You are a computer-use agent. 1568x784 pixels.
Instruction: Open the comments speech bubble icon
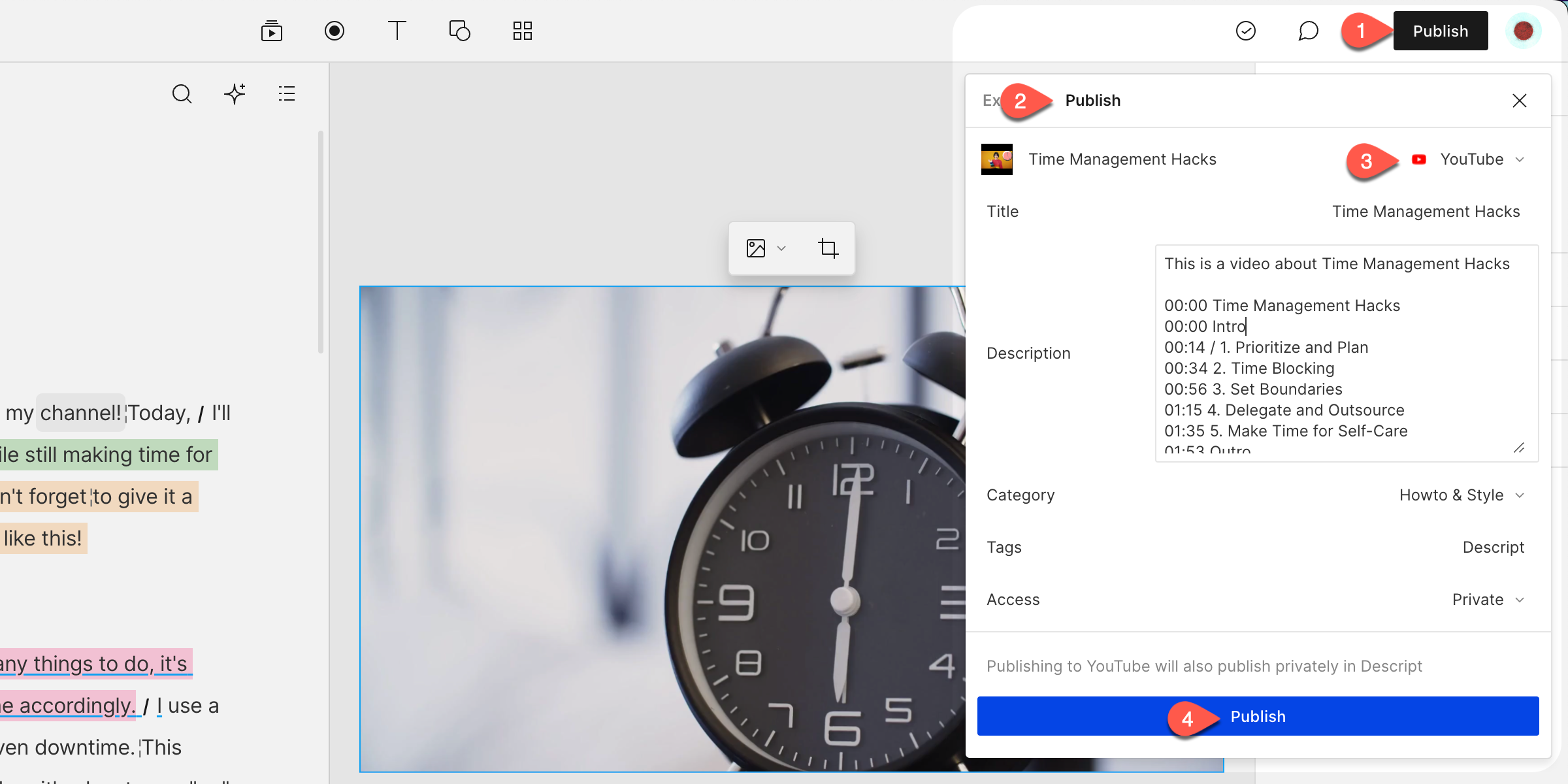point(1308,31)
